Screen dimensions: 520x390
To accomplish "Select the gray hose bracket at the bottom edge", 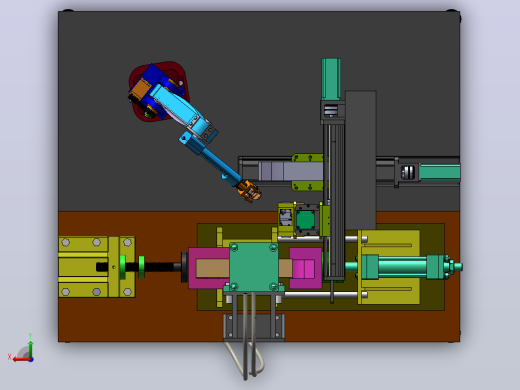I will tap(254, 327).
